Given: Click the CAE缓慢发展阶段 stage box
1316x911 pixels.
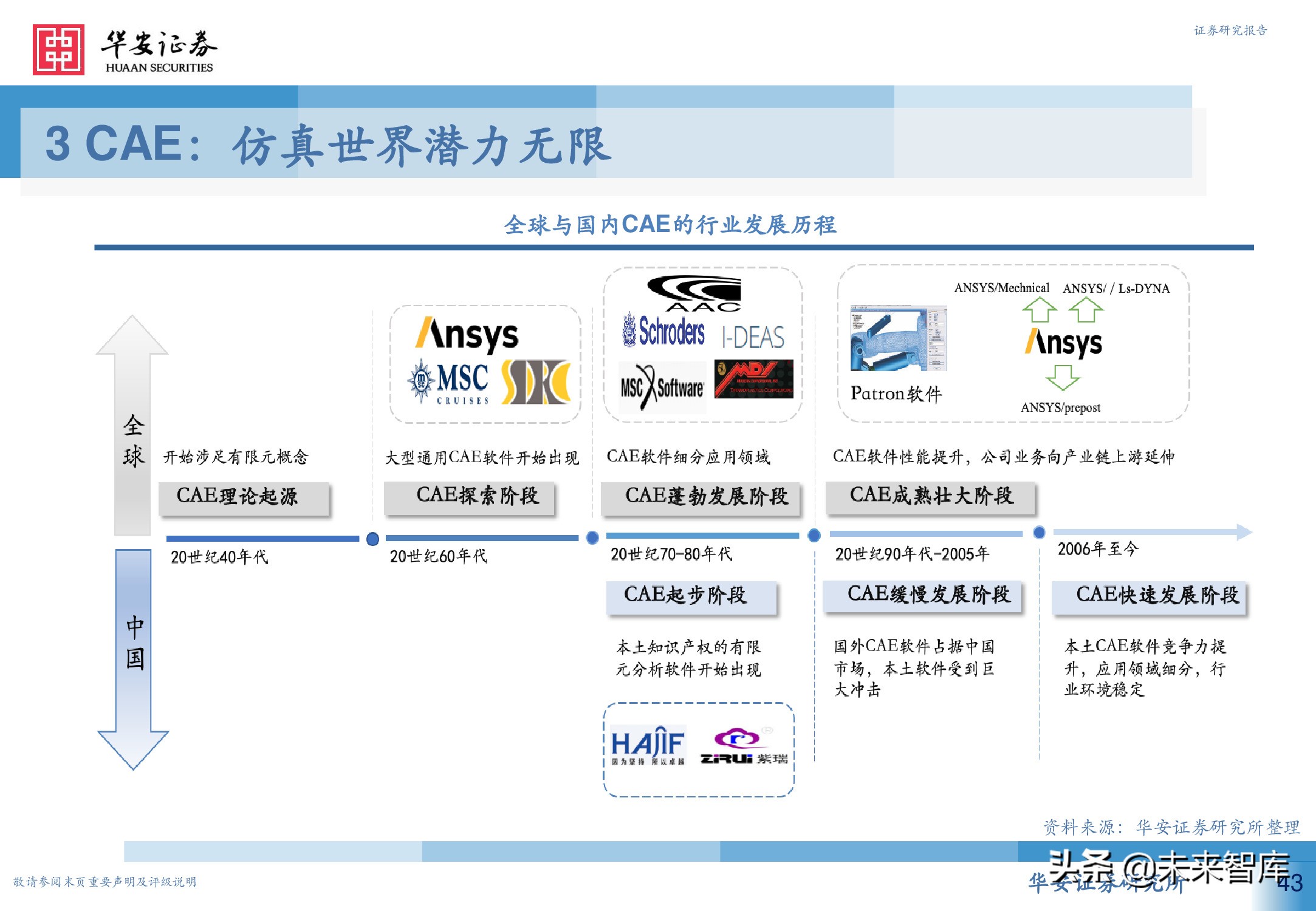Looking at the screenshot, I should click(922, 597).
